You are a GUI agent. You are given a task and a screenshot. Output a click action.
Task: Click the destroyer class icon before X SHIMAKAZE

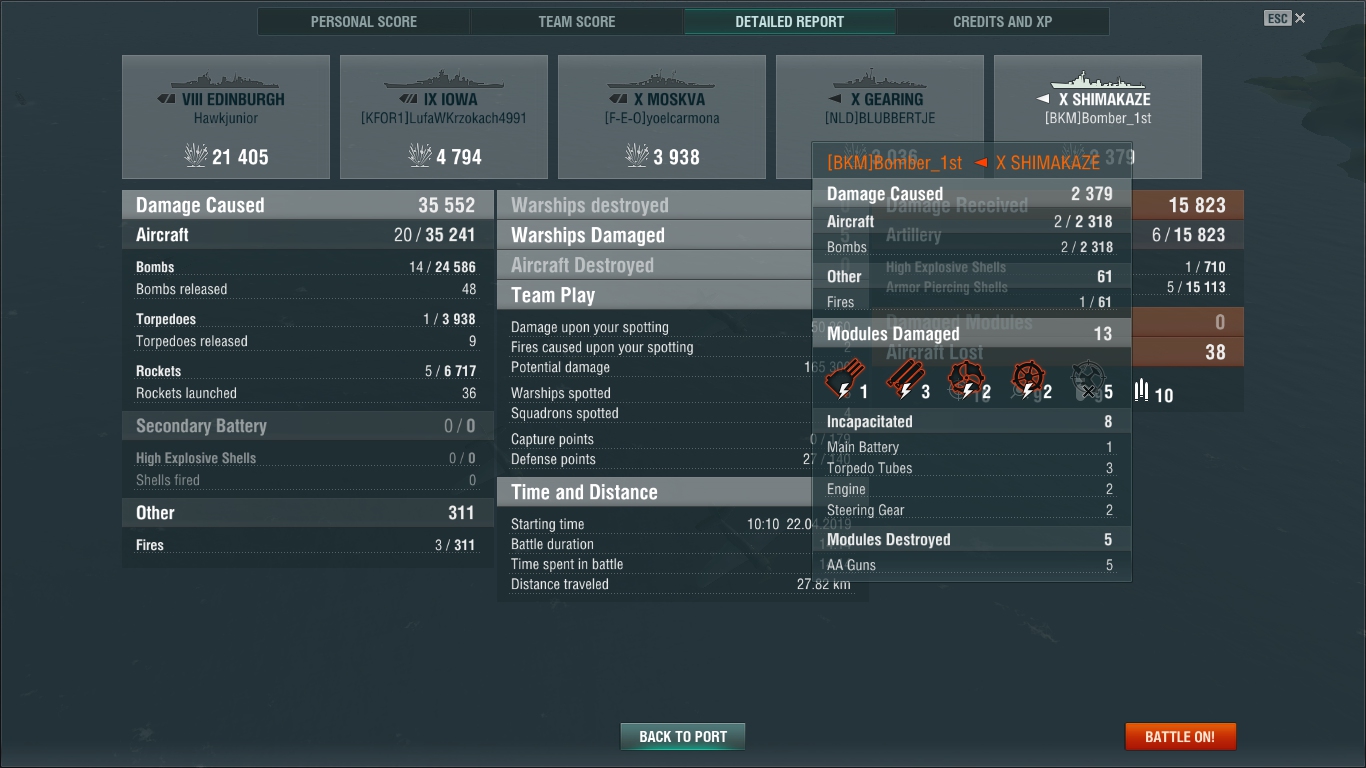(x=1043, y=99)
